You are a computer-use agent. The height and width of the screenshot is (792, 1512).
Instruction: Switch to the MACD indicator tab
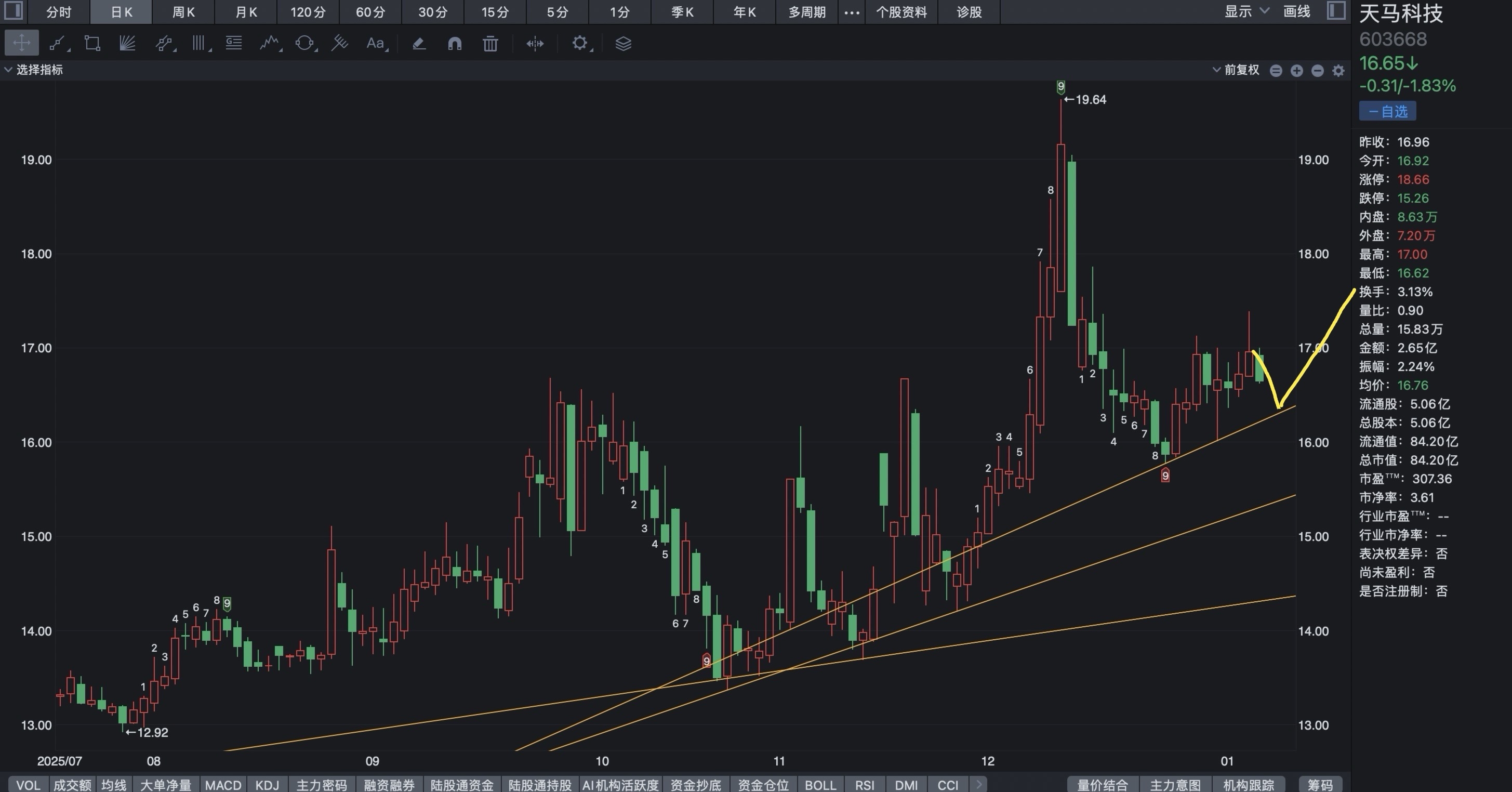[x=223, y=784]
